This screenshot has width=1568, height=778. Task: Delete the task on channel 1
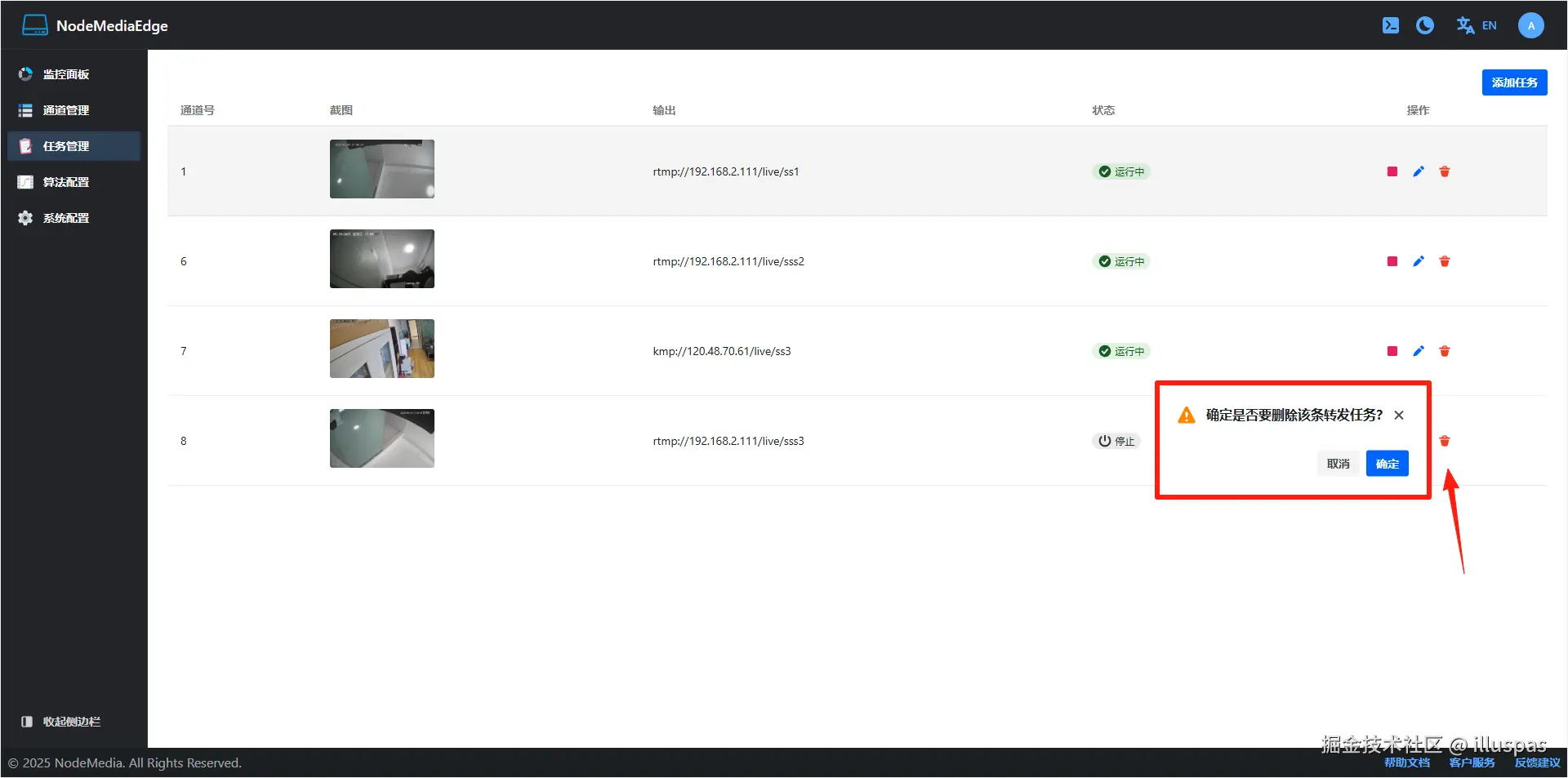pyautogui.click(x=1445, y=171)
